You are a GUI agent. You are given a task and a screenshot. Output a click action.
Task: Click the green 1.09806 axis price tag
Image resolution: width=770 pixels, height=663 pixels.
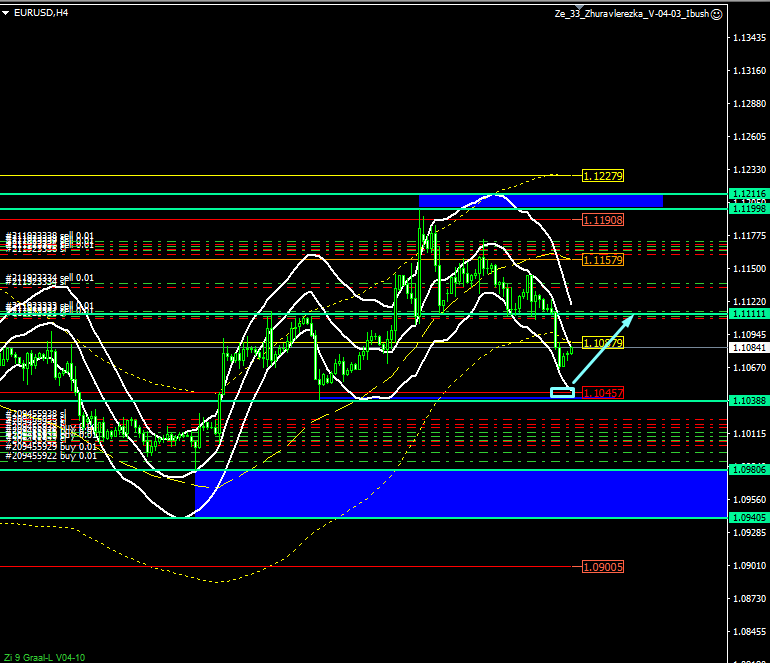click(749, 470)
